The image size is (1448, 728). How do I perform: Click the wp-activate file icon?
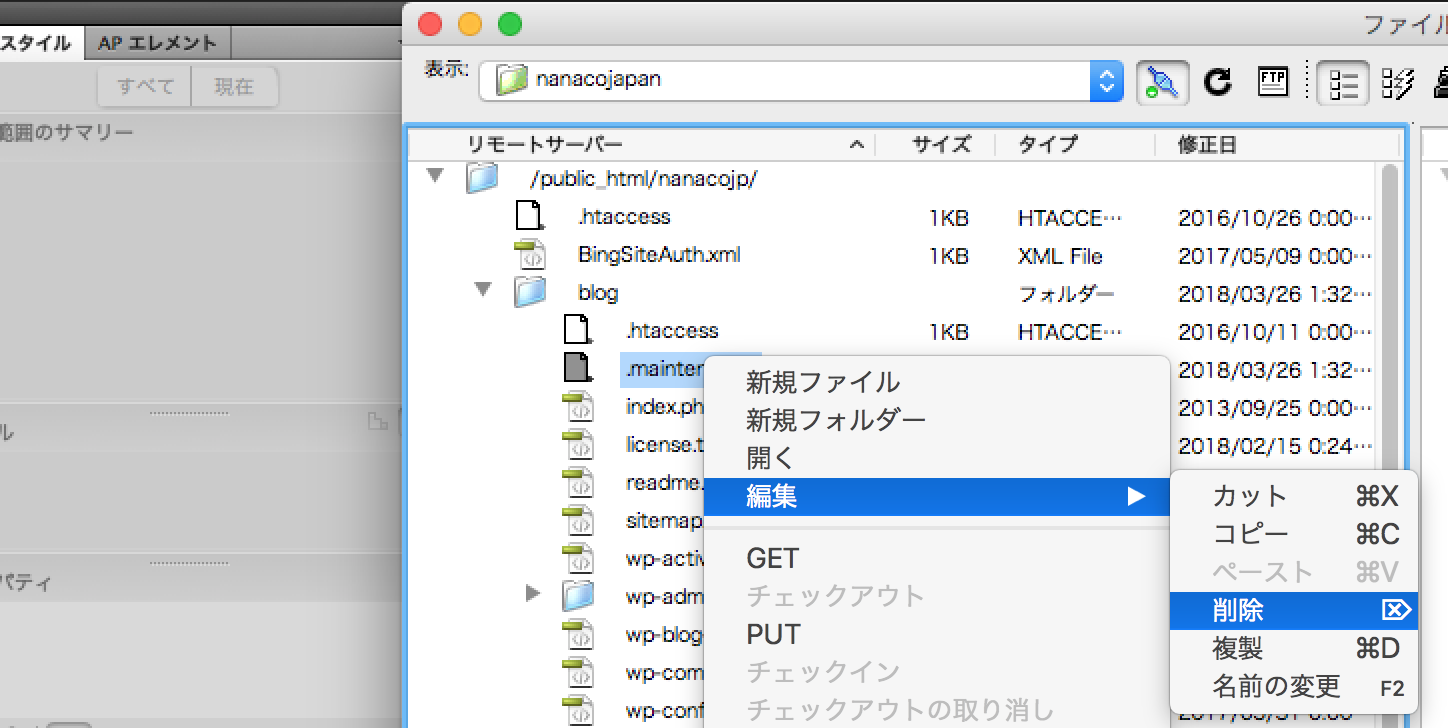click(x=577, y=559)
